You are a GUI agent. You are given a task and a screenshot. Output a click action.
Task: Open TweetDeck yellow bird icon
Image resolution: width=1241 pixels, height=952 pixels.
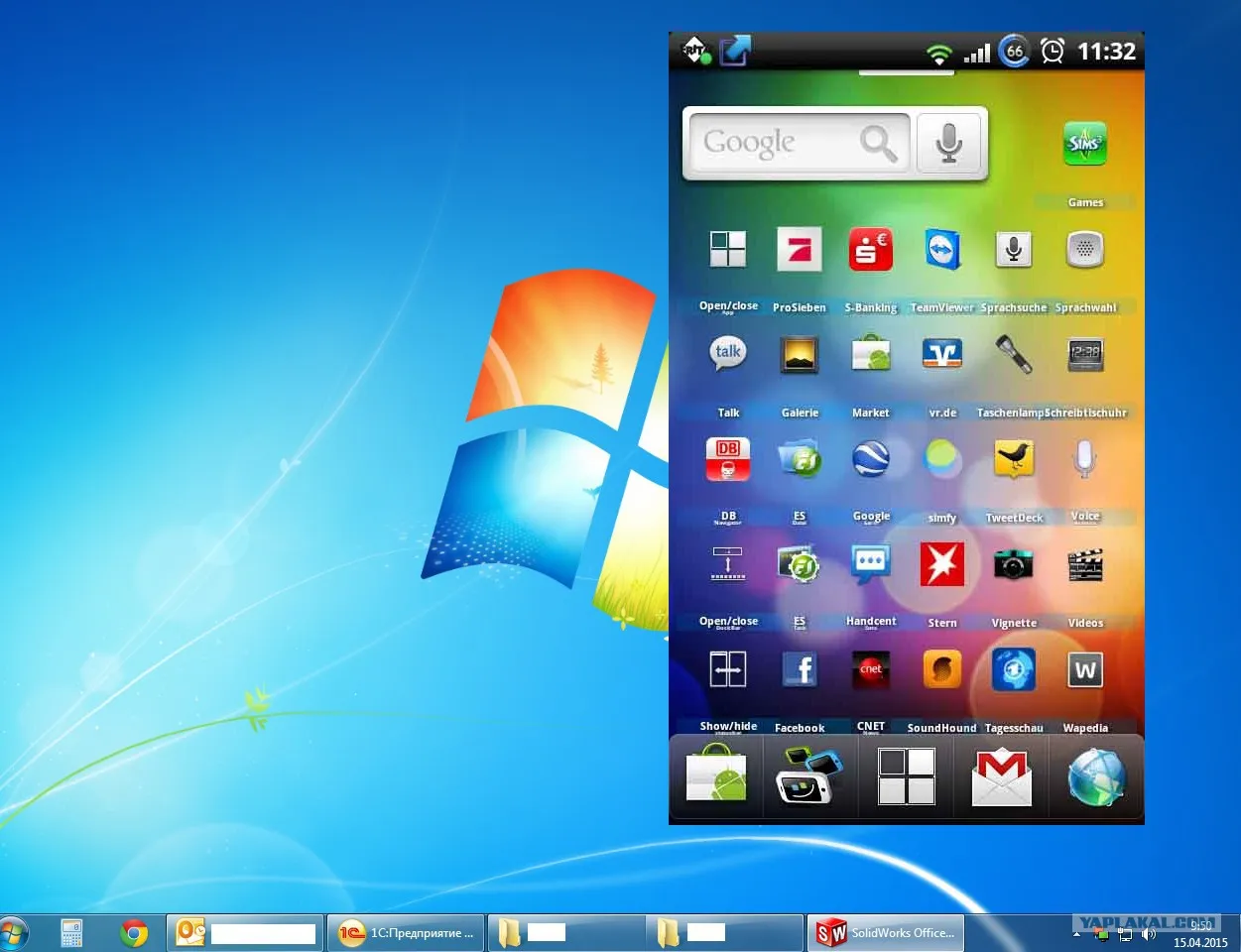(1013, 459)
